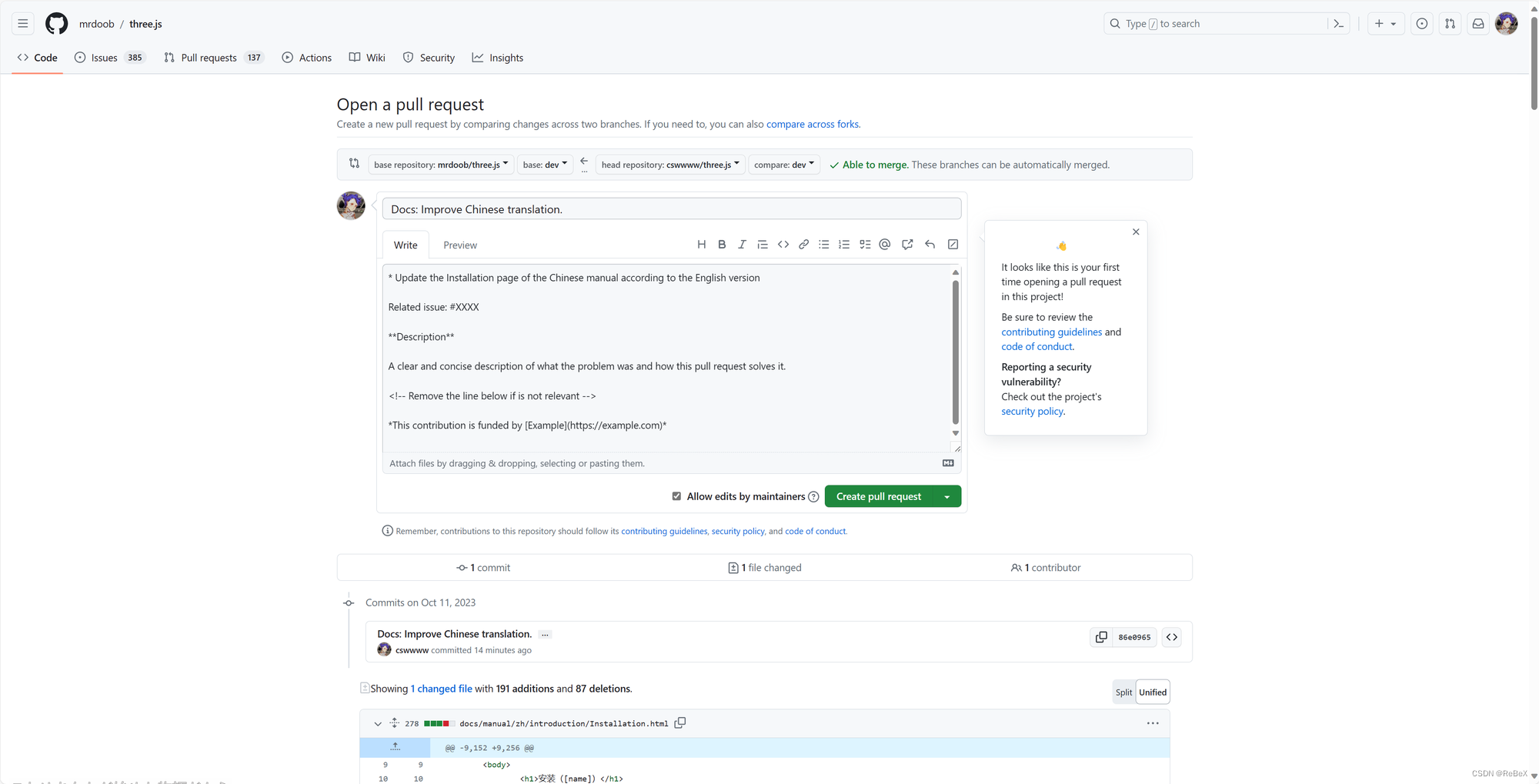Copy the full commit SHA 86e0965

click(1101, 637)
